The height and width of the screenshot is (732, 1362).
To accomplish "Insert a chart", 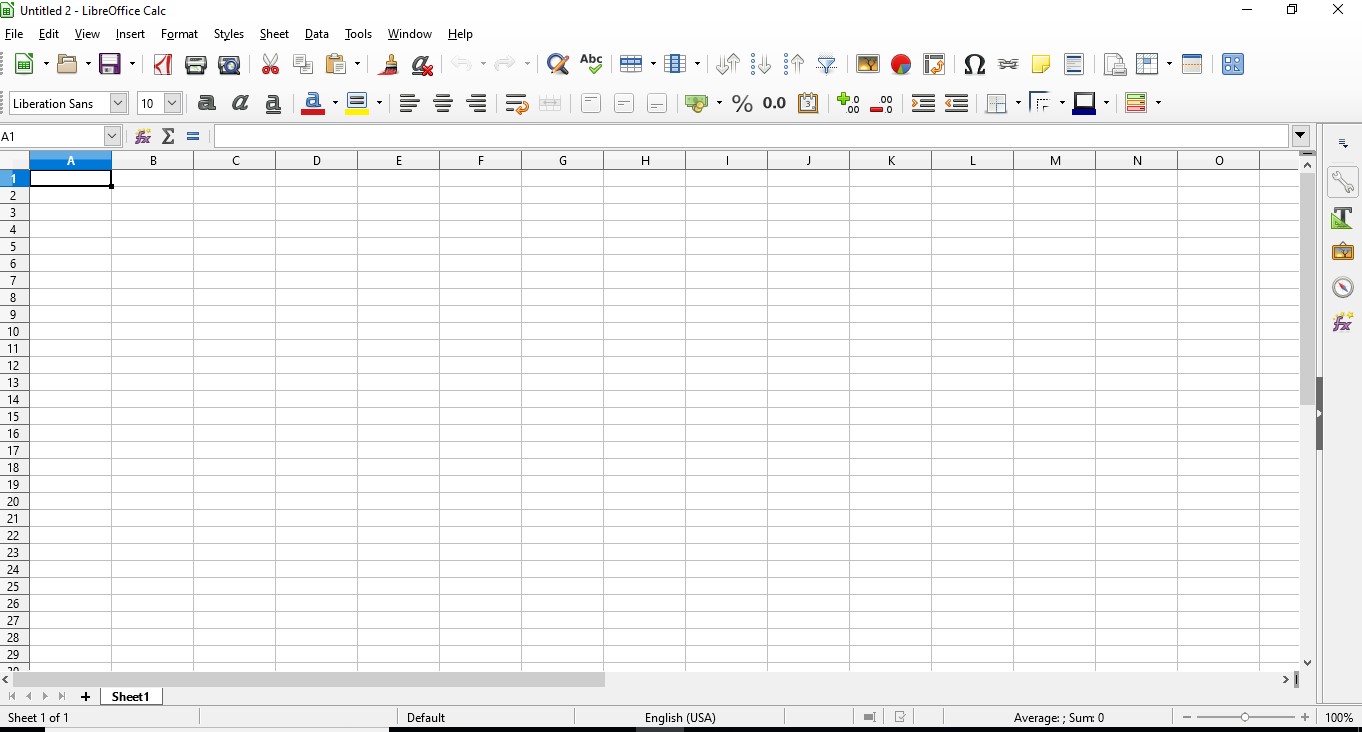I will 901,64.
